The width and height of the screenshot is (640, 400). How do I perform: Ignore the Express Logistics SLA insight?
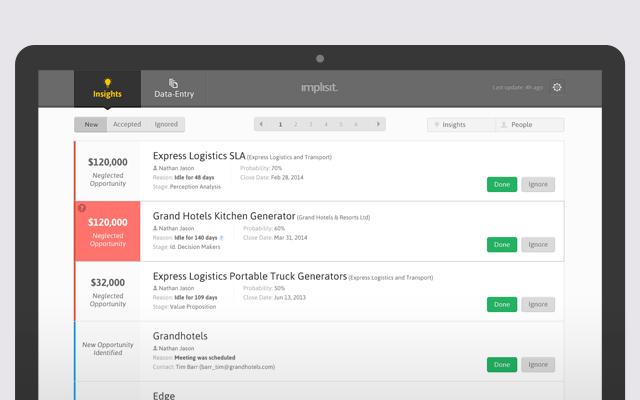click(538, 184)
